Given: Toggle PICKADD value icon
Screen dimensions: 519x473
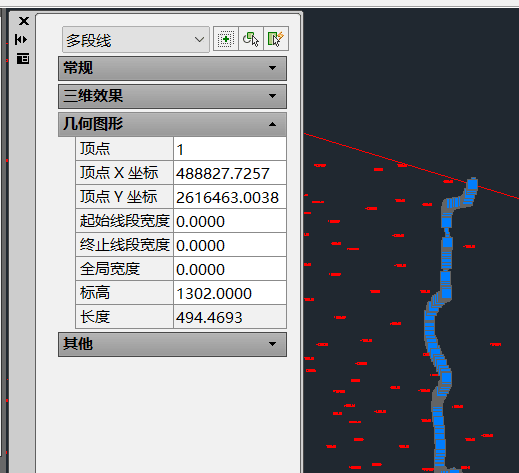Looking at the screenshot, I should tap(226, 39).
